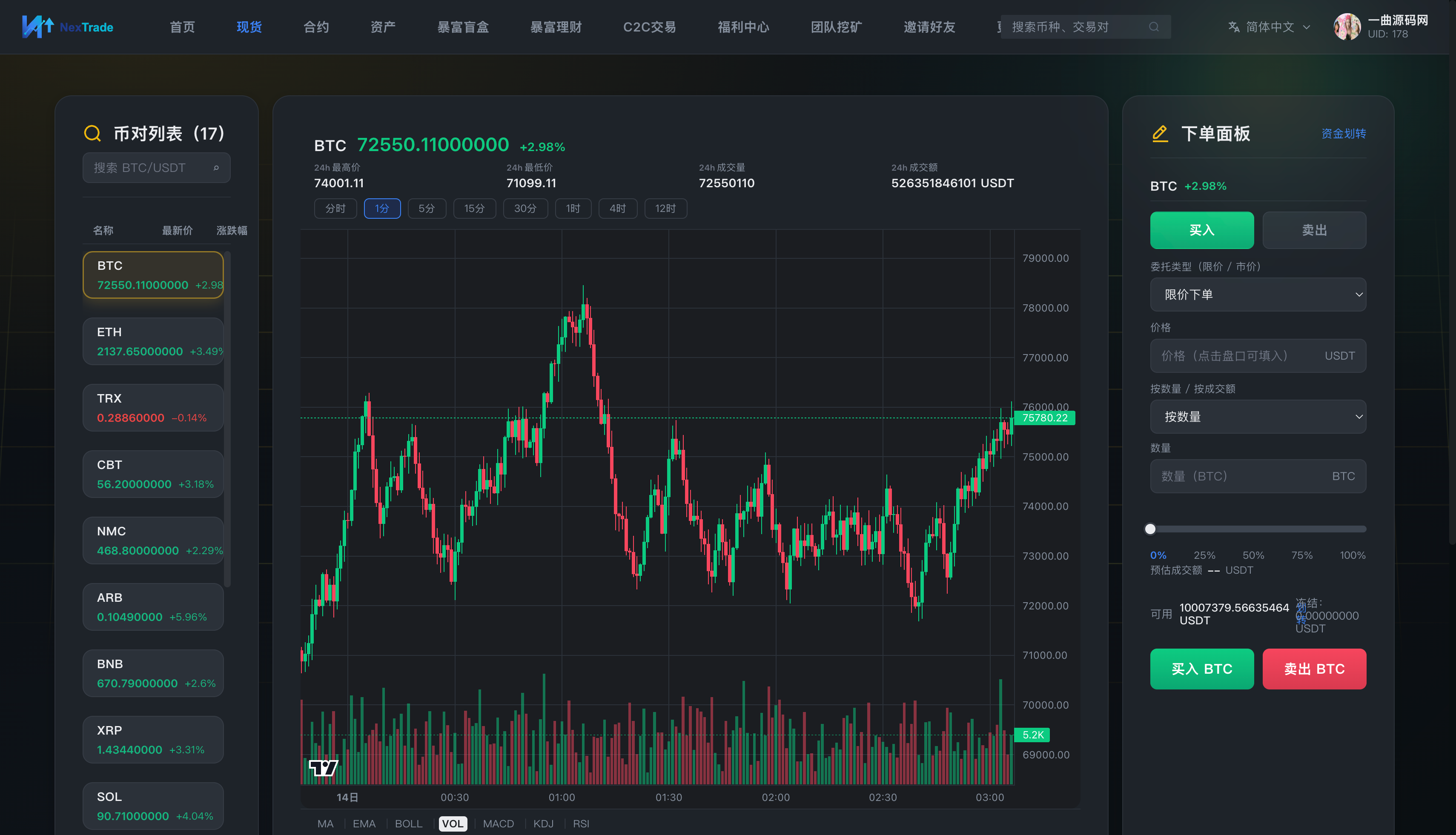Click the orange search icon beside 币对列表
Screen dimensions: 1456x835
pyautogui.click(x=92, y=134)
